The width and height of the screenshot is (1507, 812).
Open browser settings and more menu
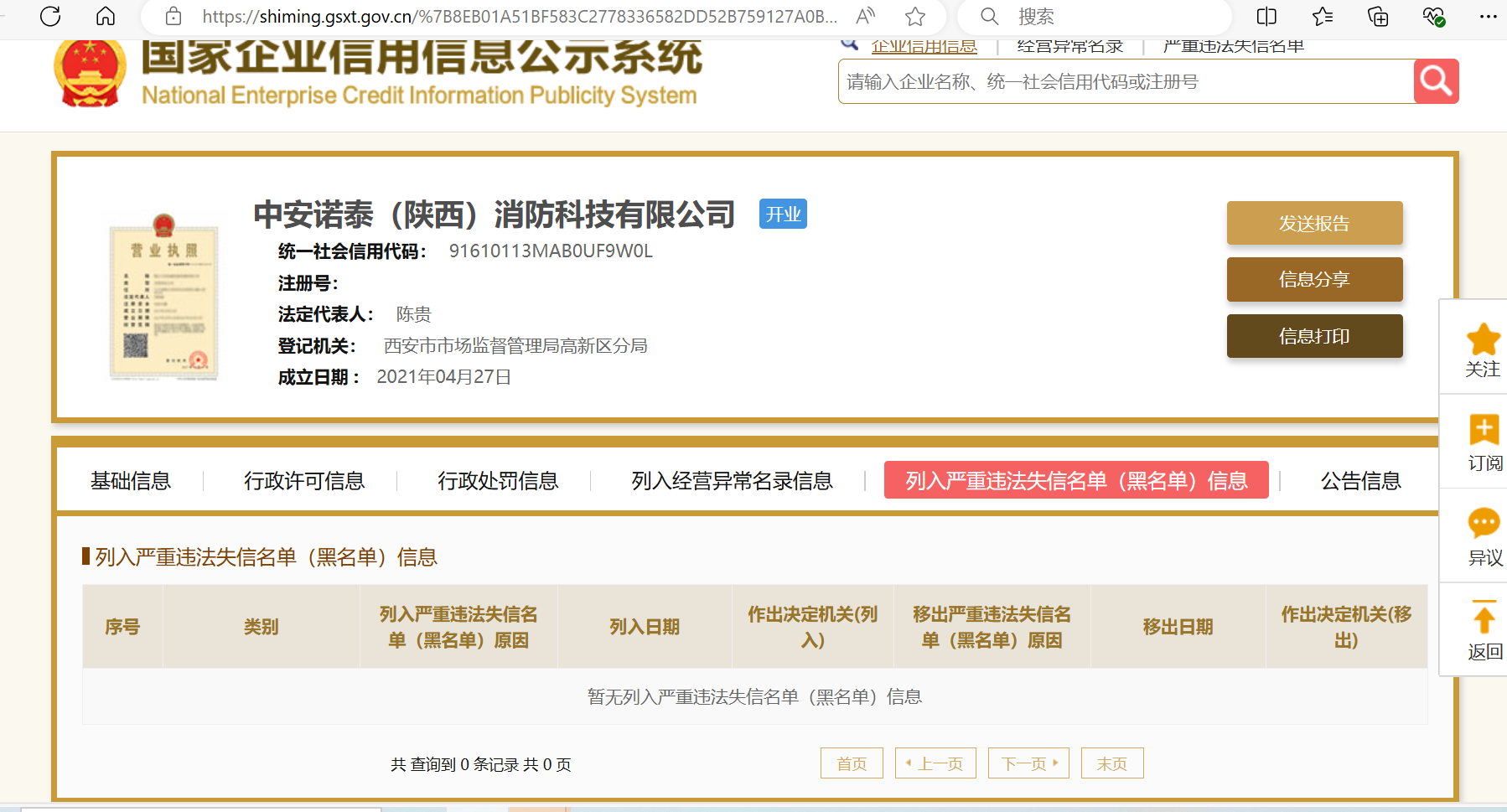point(1489,16)
